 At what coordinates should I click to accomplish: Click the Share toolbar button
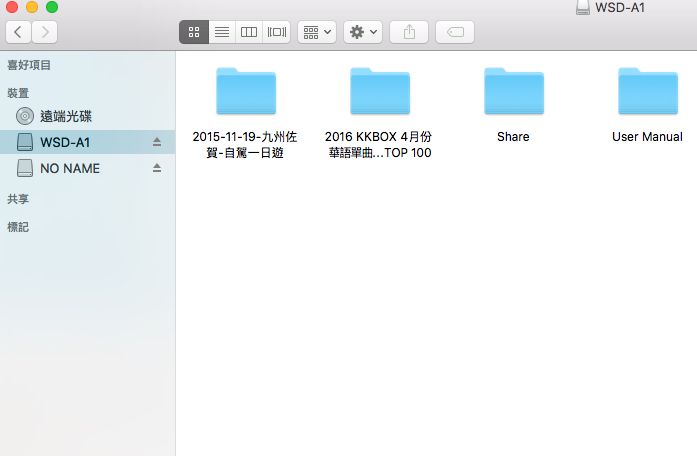[409, 32]
